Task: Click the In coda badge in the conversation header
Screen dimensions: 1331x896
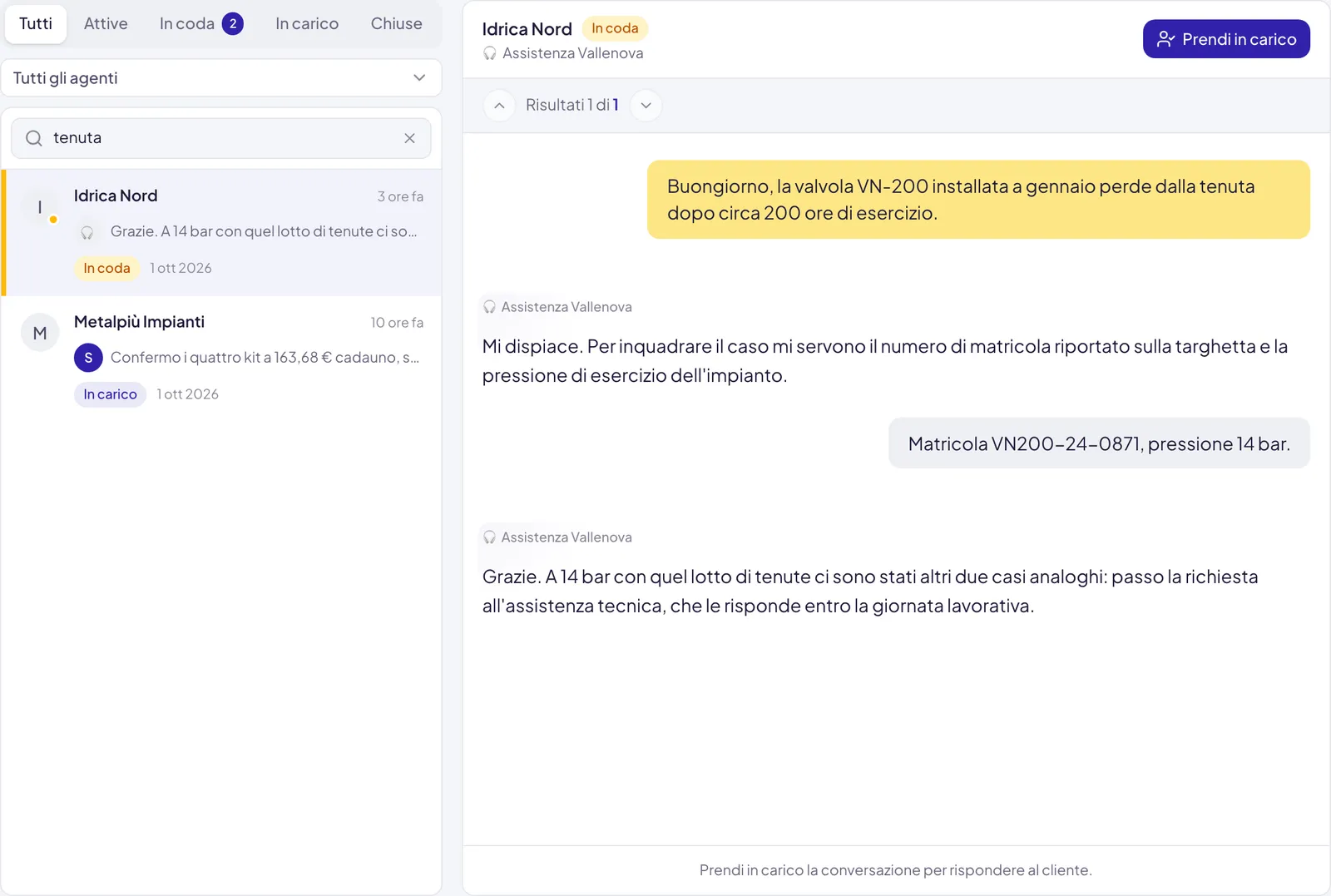Action: click(615, 28)
